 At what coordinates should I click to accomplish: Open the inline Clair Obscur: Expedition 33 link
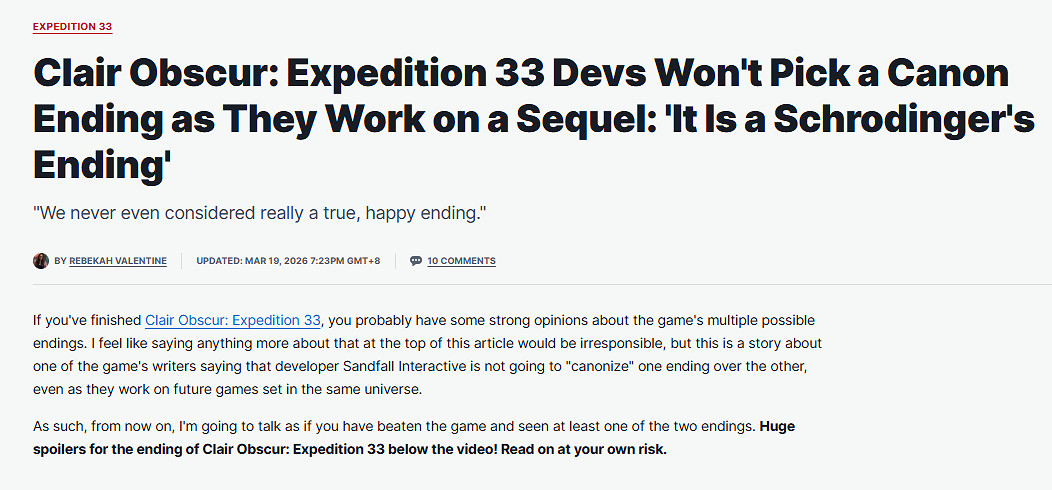(233, 320)
